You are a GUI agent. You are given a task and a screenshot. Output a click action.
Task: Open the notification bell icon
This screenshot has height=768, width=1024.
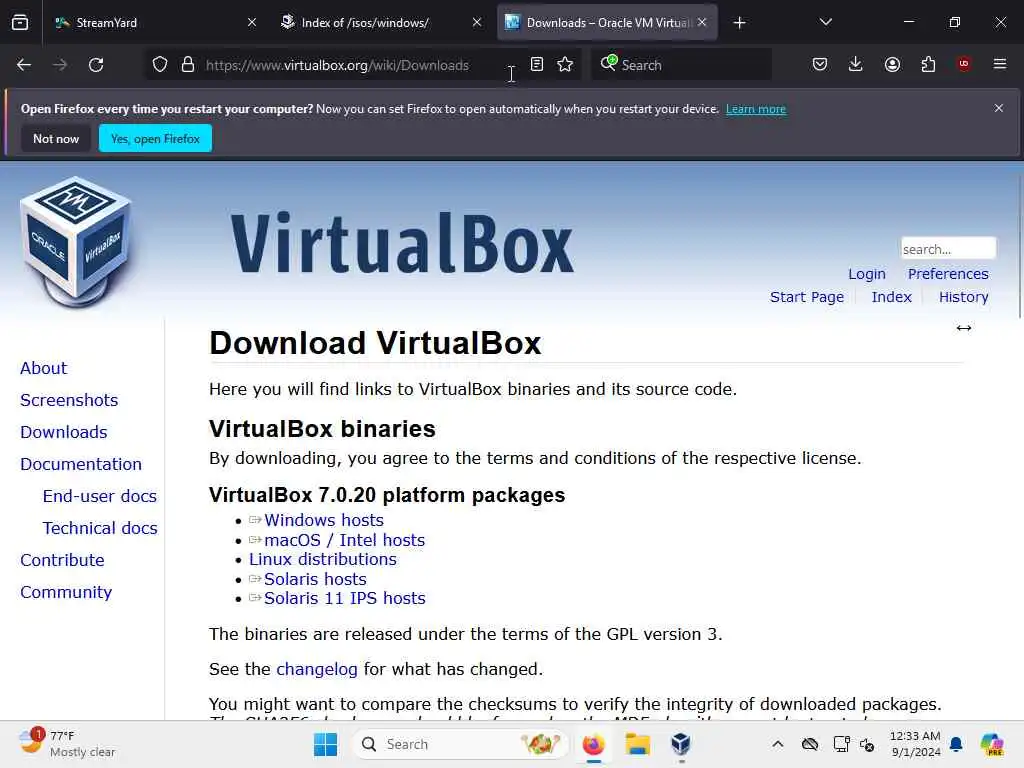tap(956, 744)
